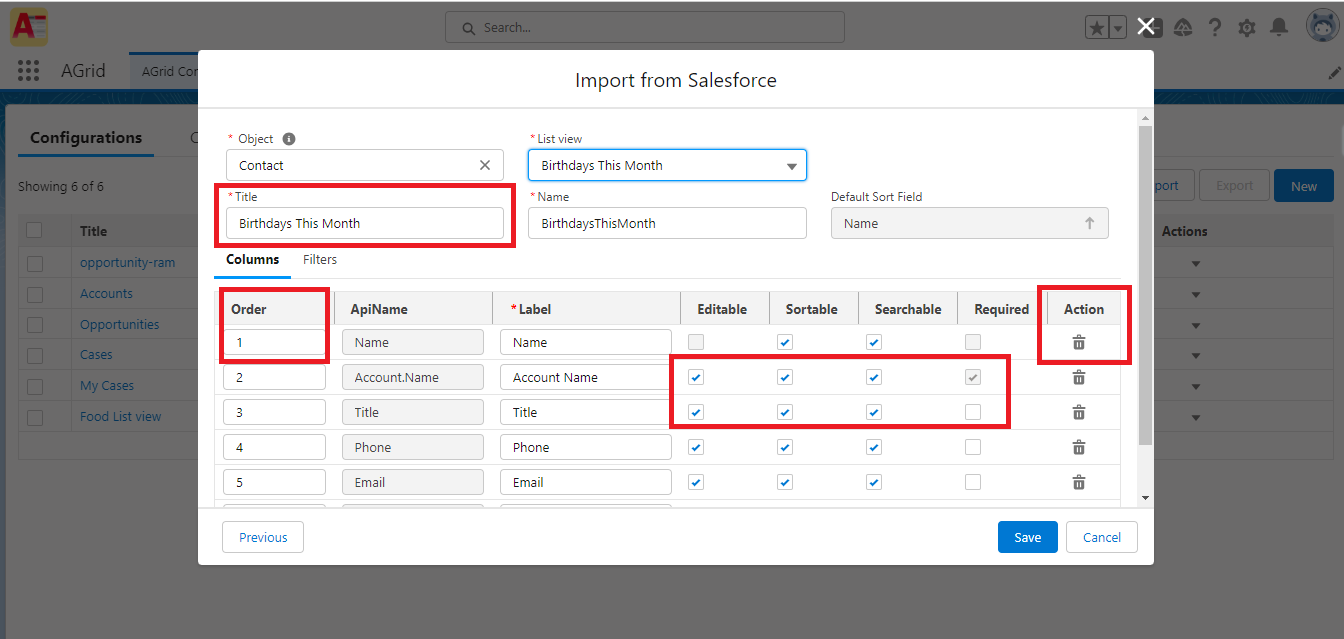Toggle Sortable checkbox for Phone row

point(785,447)
